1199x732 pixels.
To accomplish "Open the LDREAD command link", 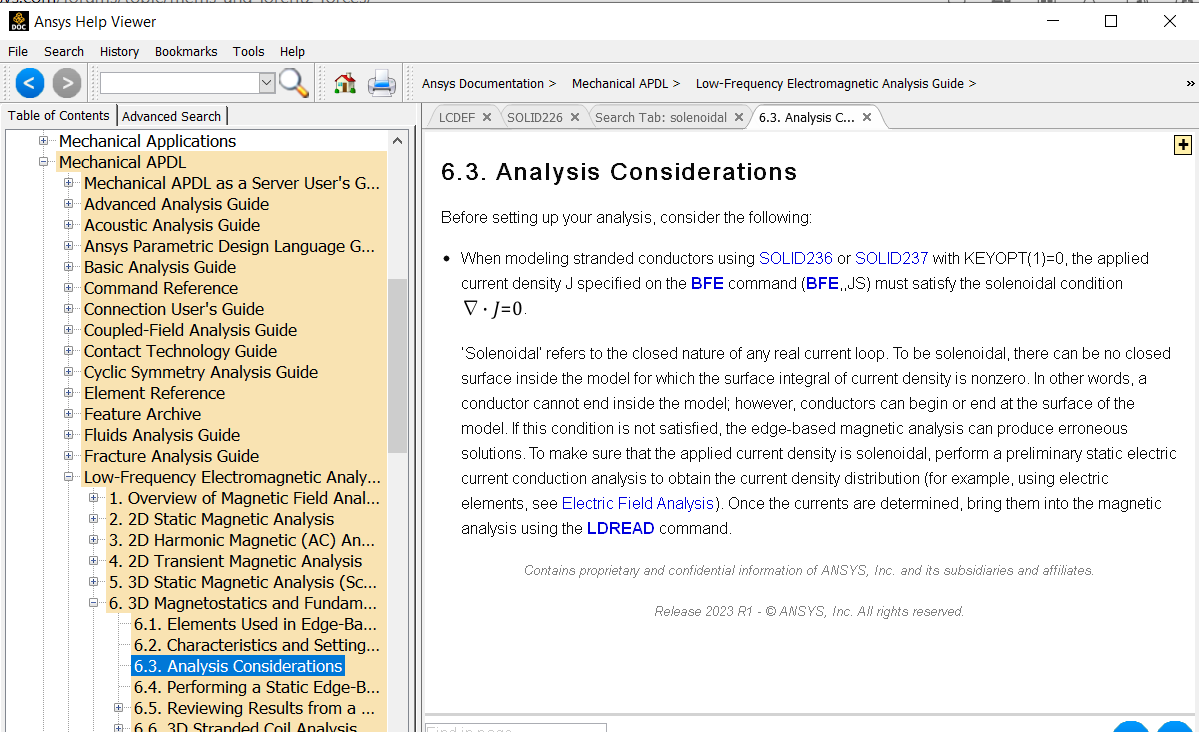I will point(620,529).
